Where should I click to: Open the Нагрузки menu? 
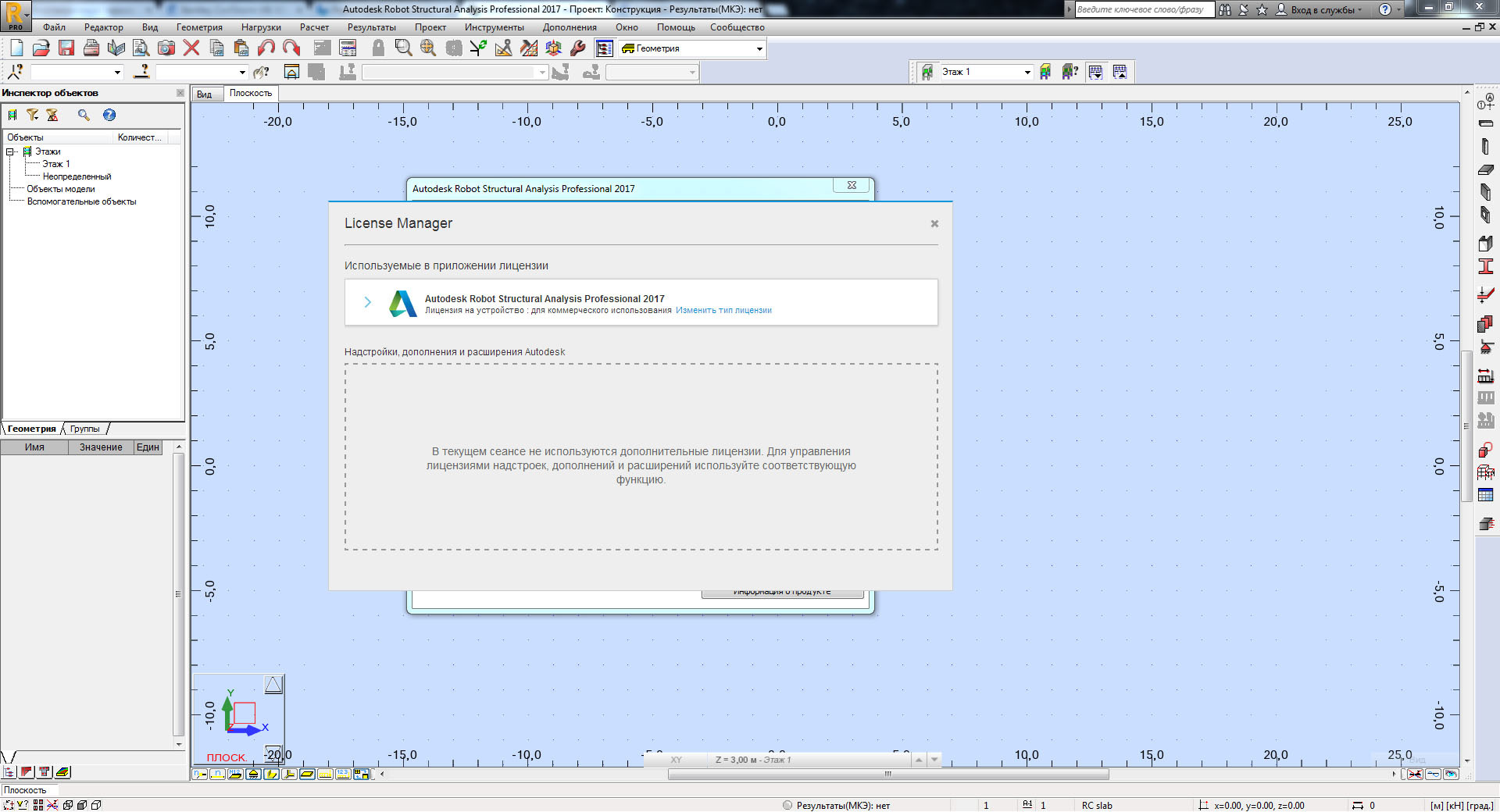point(261,27)
